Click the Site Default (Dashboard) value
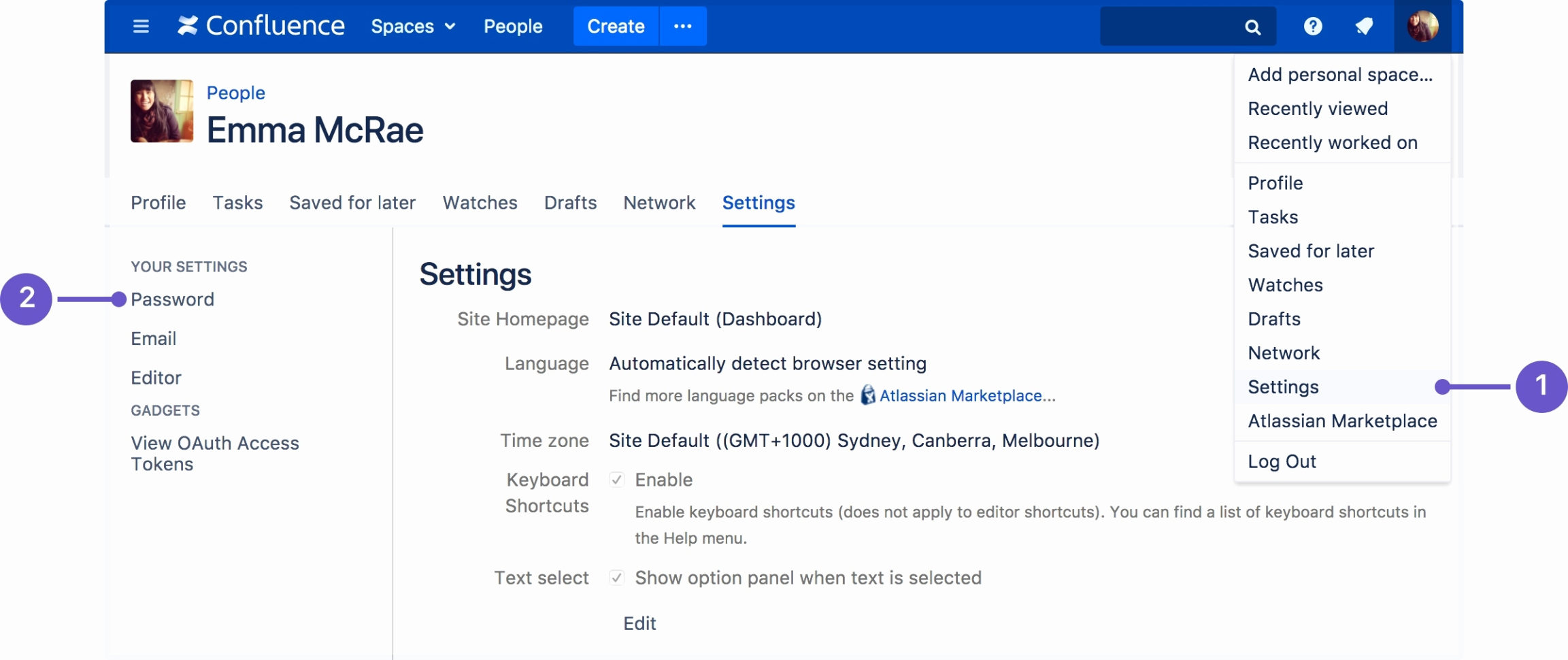The width and height of the screenshot is (1568, 660). coord(715,319)
